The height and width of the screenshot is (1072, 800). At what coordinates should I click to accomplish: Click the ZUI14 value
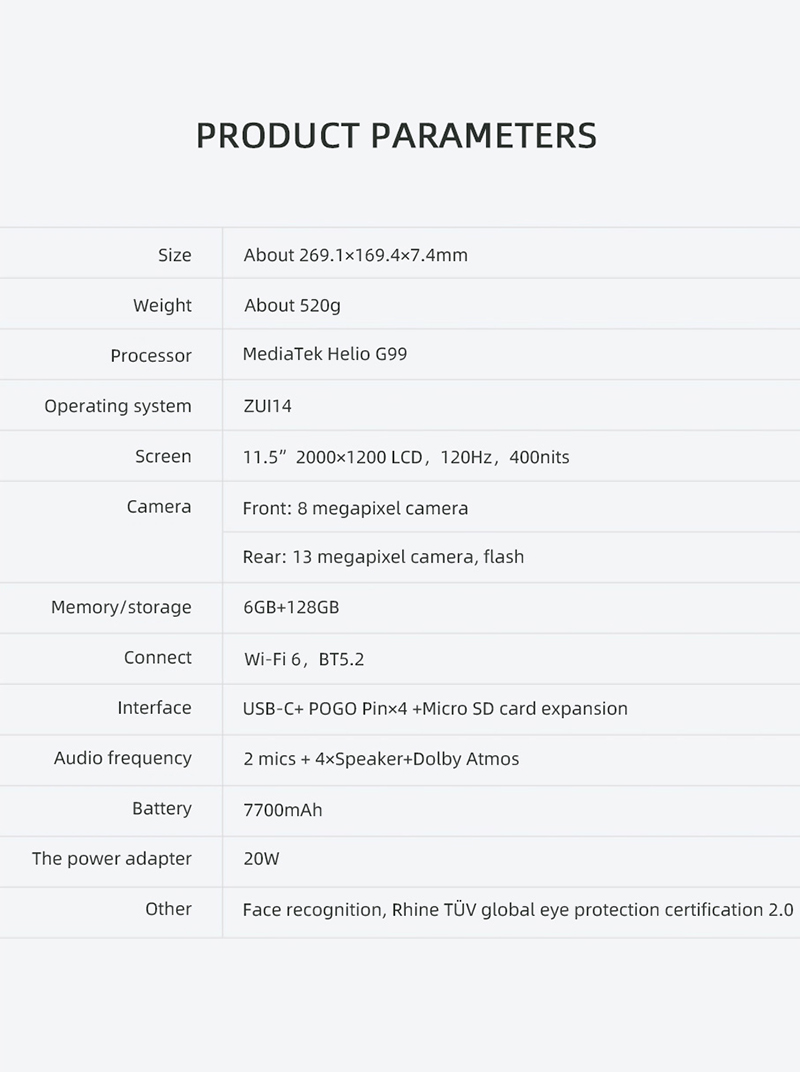(x=267, y=406)
